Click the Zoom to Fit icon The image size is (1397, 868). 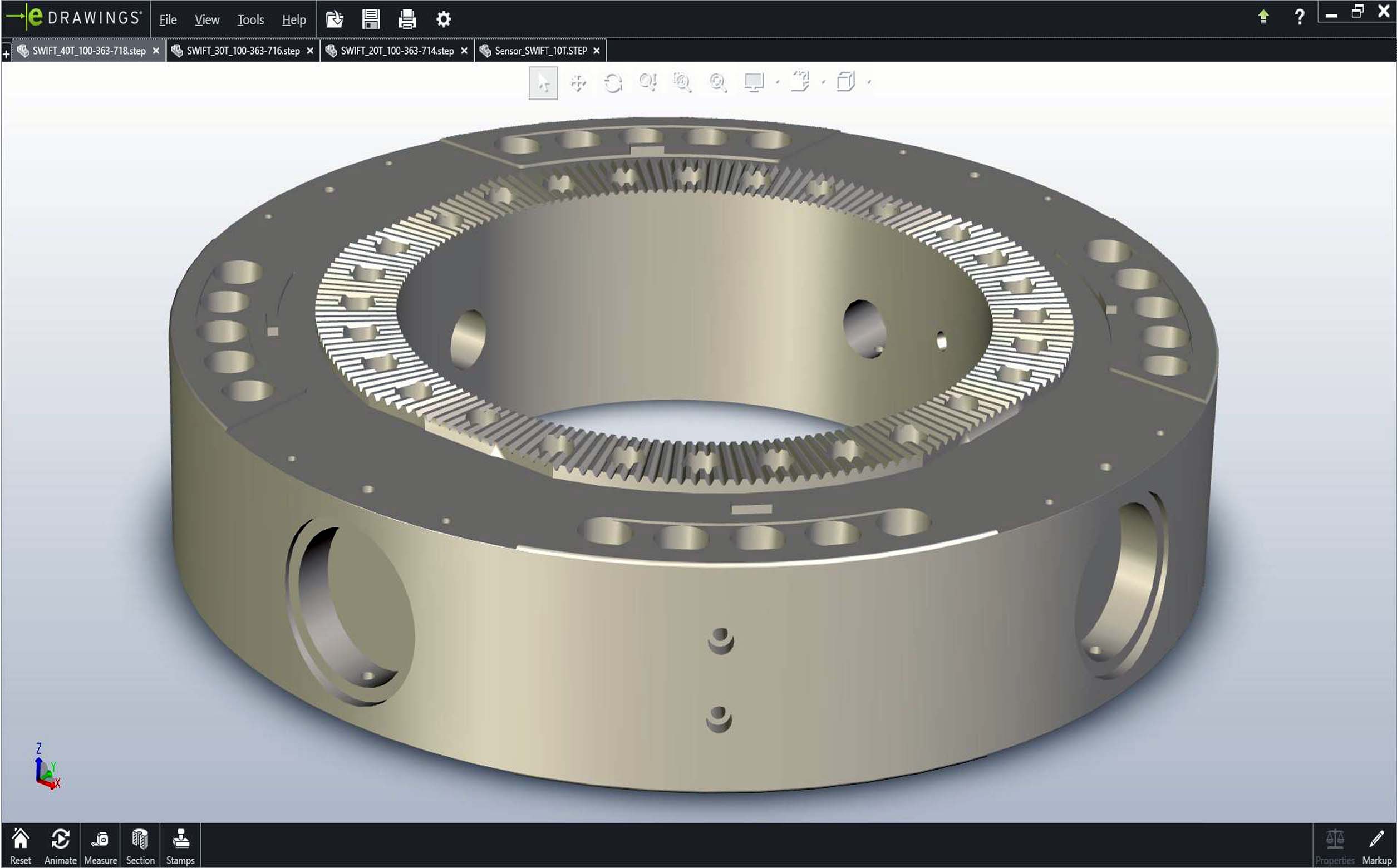pyautogui.click(x=718, y=83)
